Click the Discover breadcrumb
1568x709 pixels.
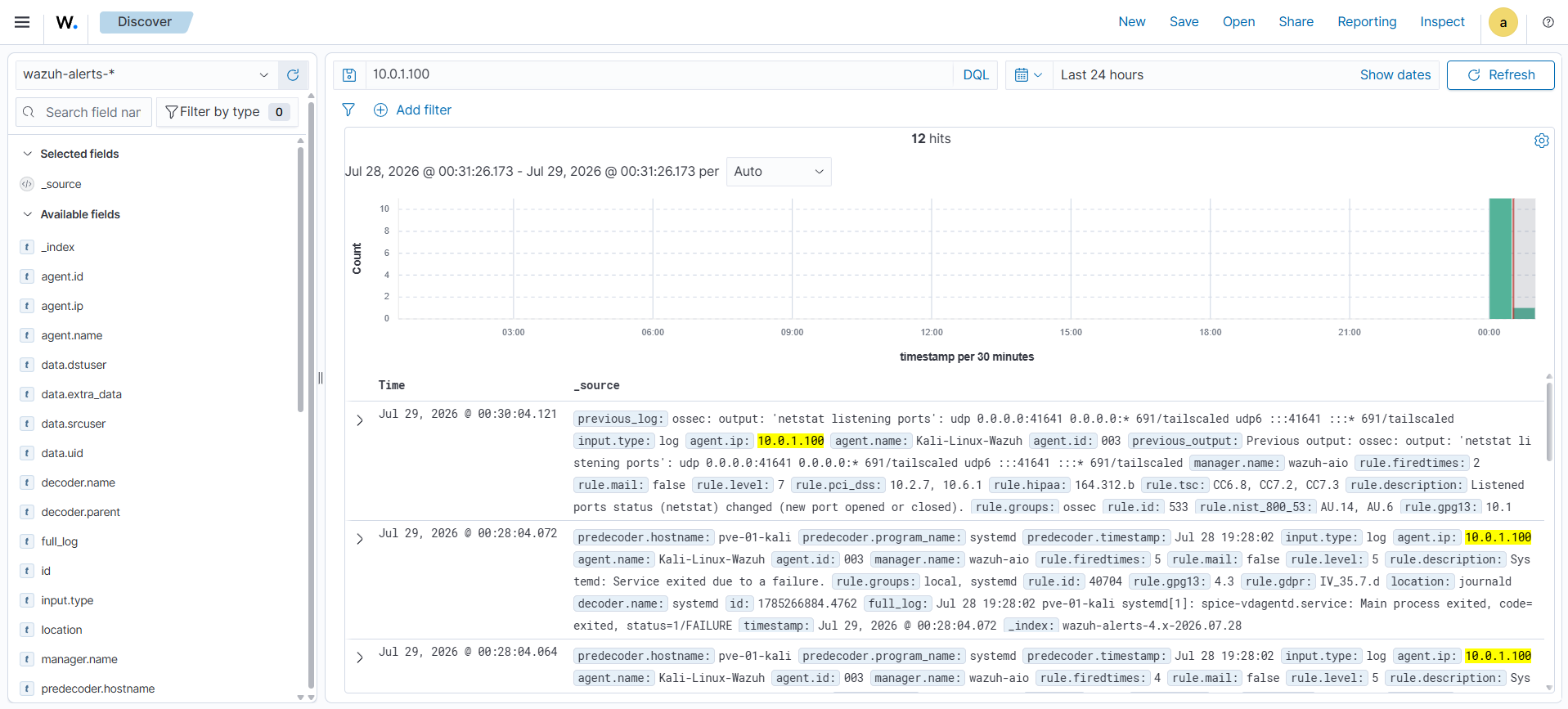[145, 22]
